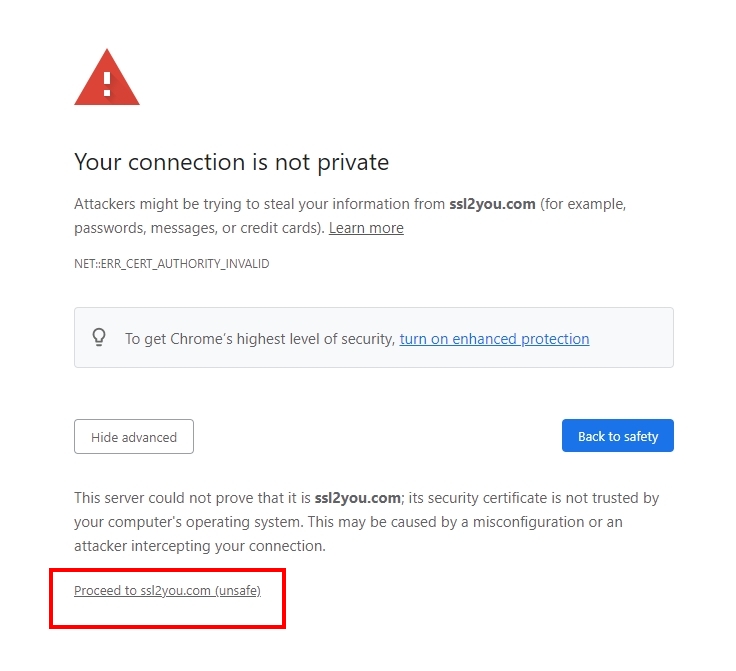
Task: Click the Back to safety button
Action: pos(617,436)
